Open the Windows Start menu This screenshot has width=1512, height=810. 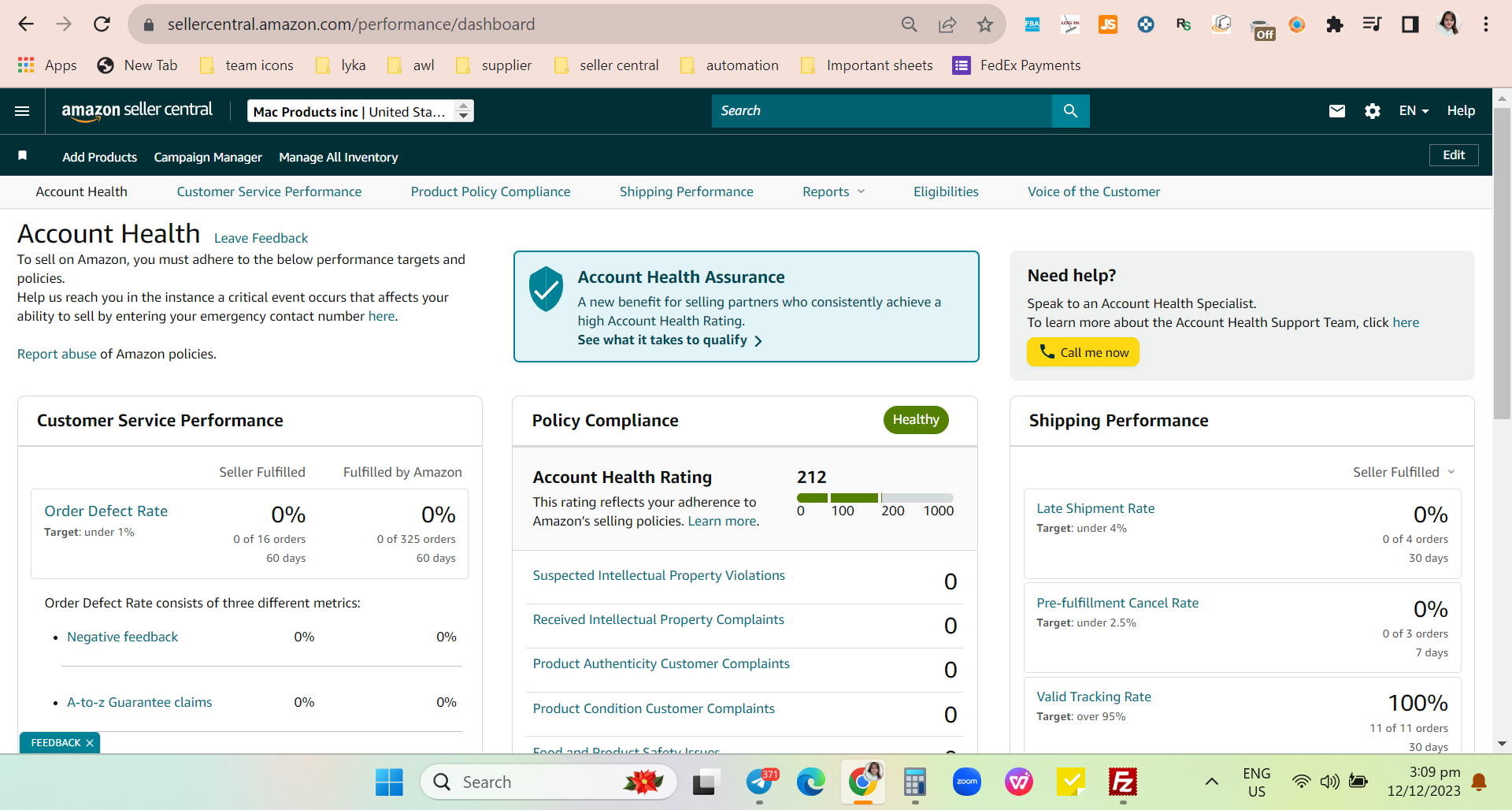(389, 782)
